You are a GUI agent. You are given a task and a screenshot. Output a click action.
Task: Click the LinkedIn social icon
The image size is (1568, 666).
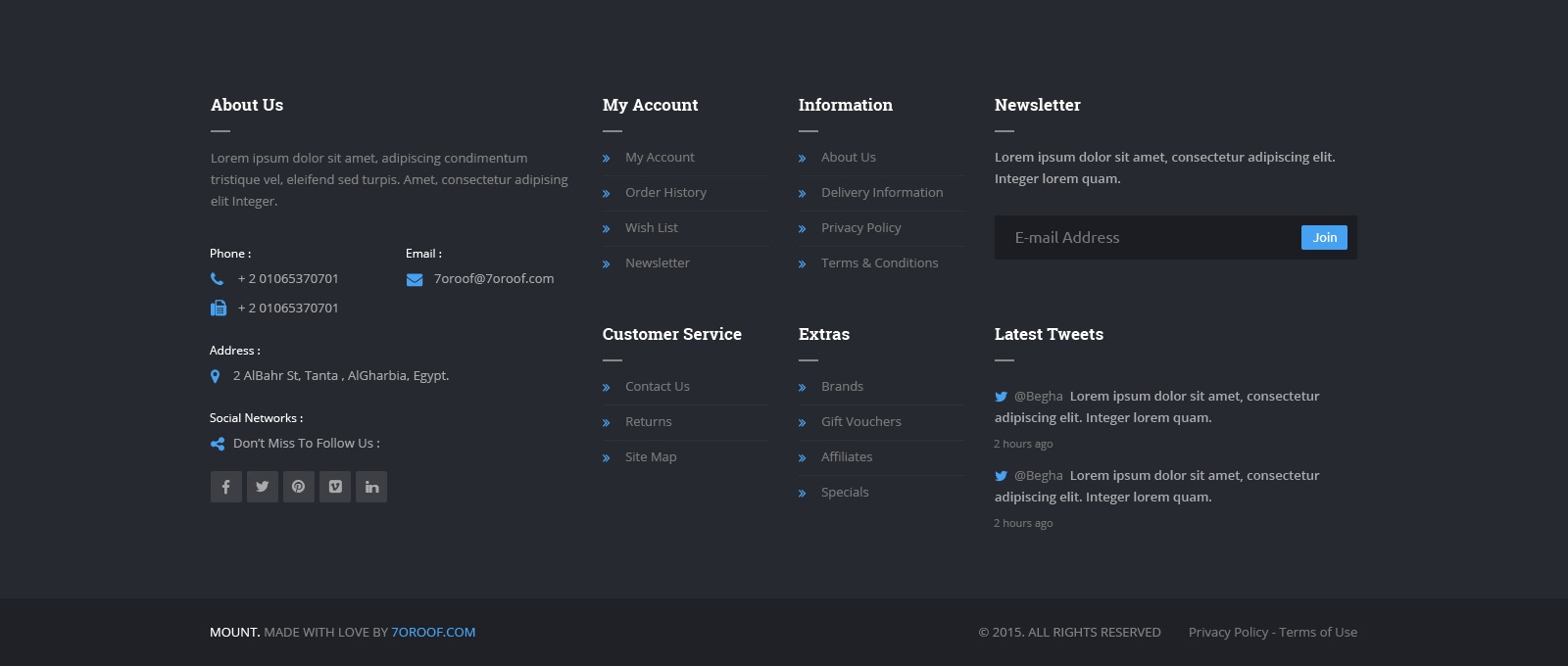click(371, 487)
